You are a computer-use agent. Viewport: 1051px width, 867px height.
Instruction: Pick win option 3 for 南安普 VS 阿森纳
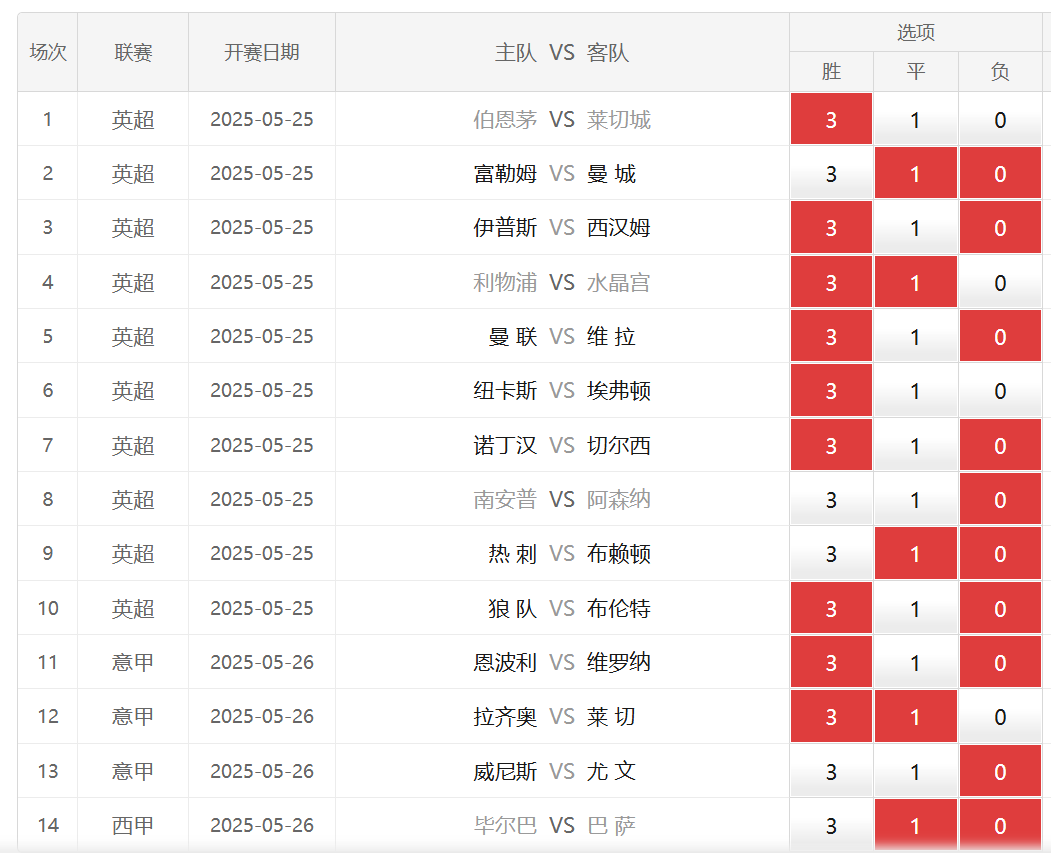(831, 500)
